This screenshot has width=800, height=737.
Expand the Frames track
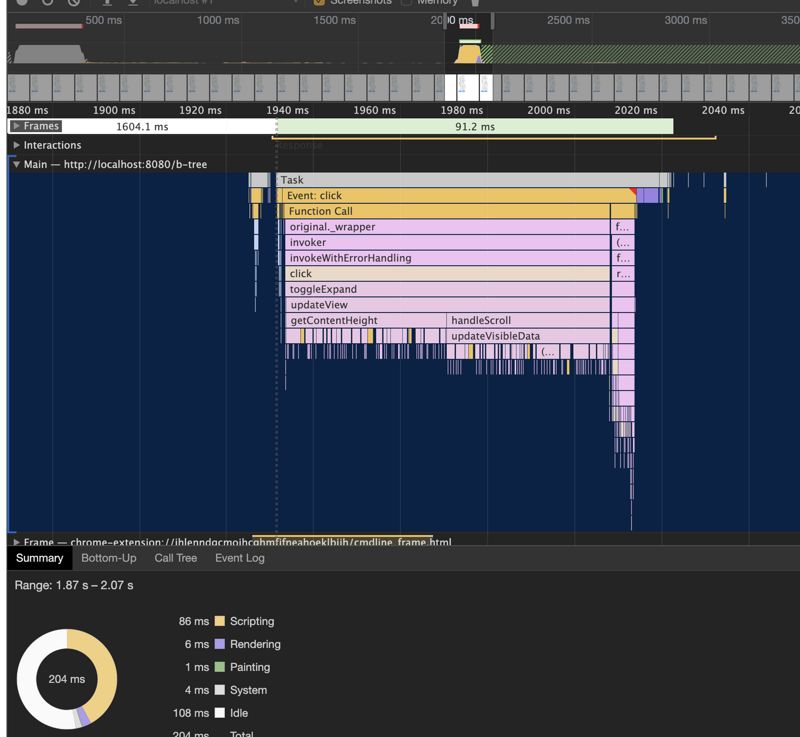pyautogui.click(x=17, y=126)
